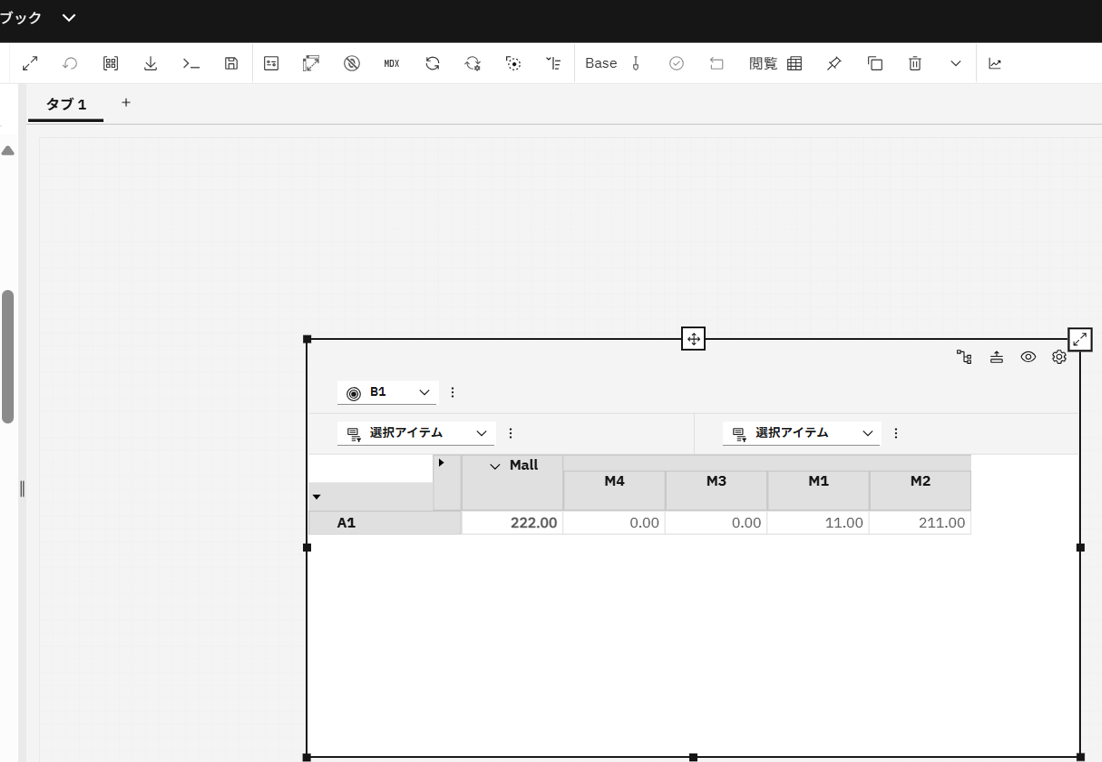Viewport: 1102px width, 762px height.
Task: Click the widget drill-up layers icon
Action: pos(997,357)
